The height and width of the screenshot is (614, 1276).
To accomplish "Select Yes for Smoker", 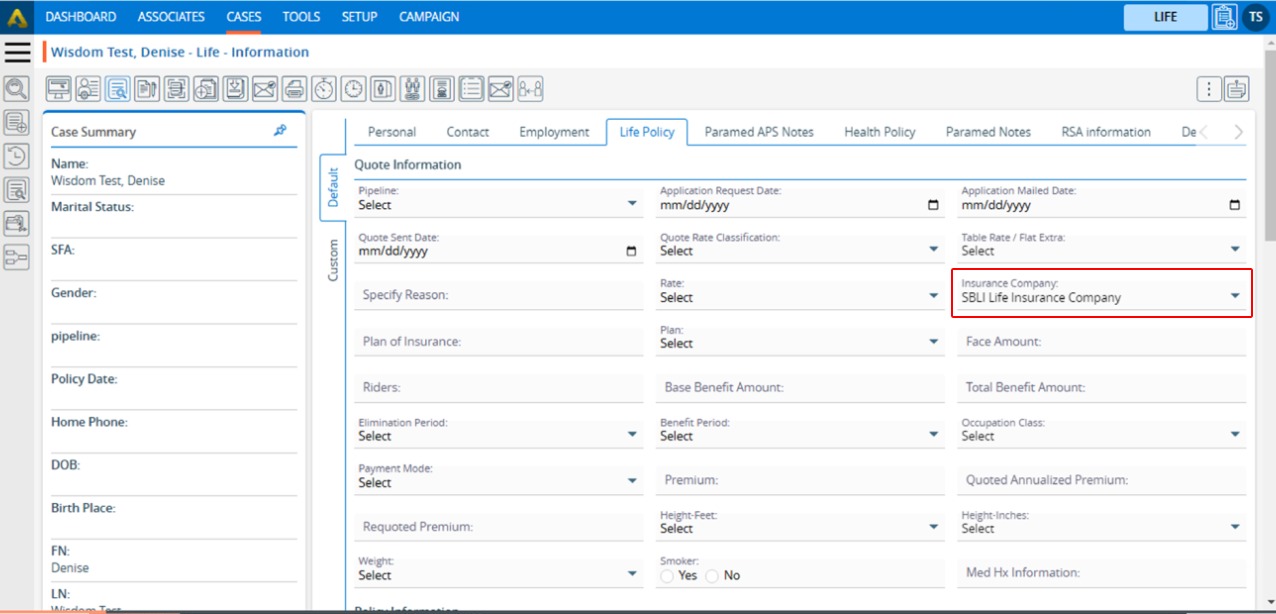I will (x=668, y=576).
